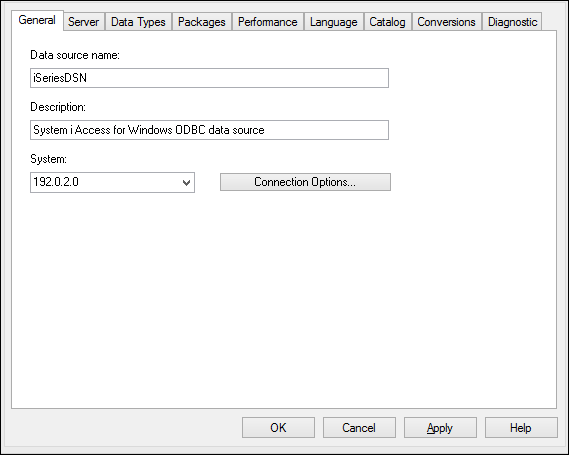This screenshot has width=569, height=455.
Task: Open the Data Types tab
Action: (138, 22)
